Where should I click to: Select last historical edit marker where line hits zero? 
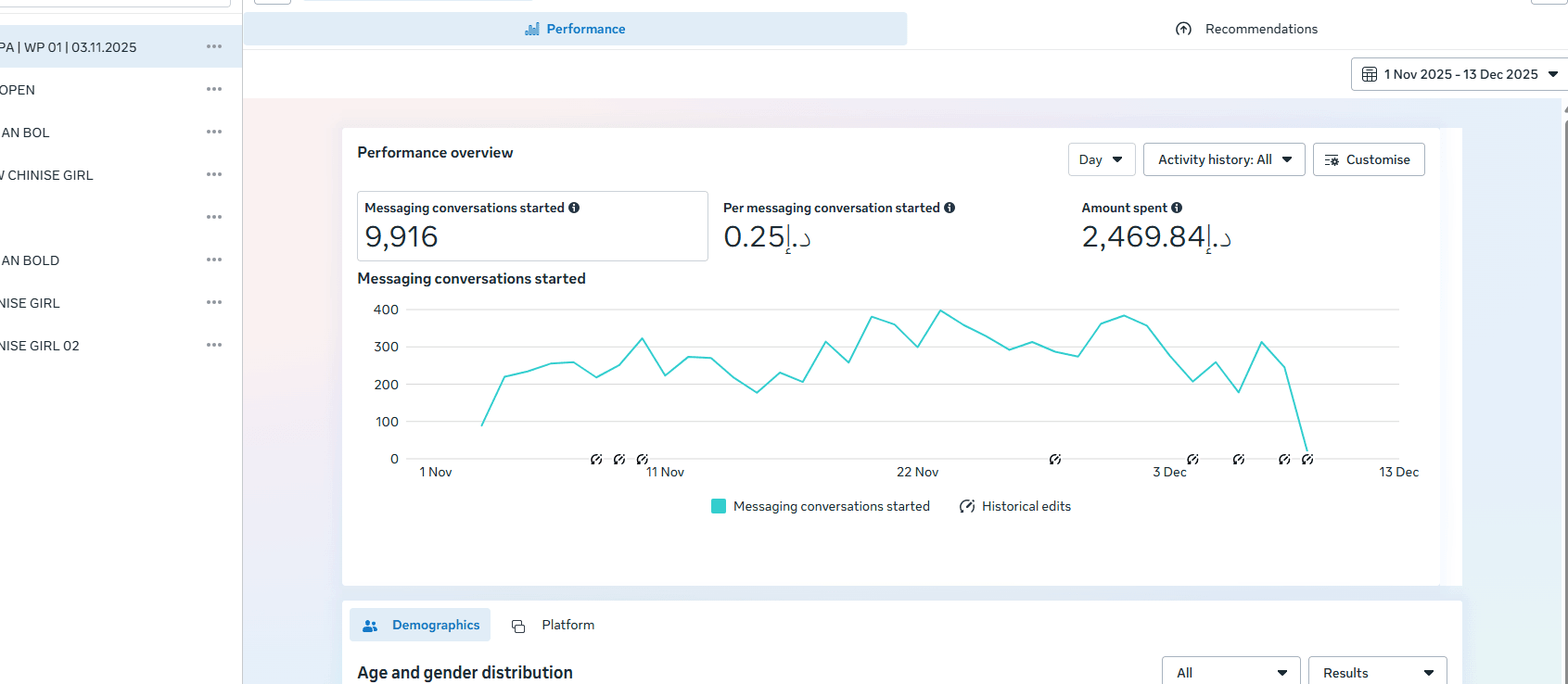click(1307, 459)
